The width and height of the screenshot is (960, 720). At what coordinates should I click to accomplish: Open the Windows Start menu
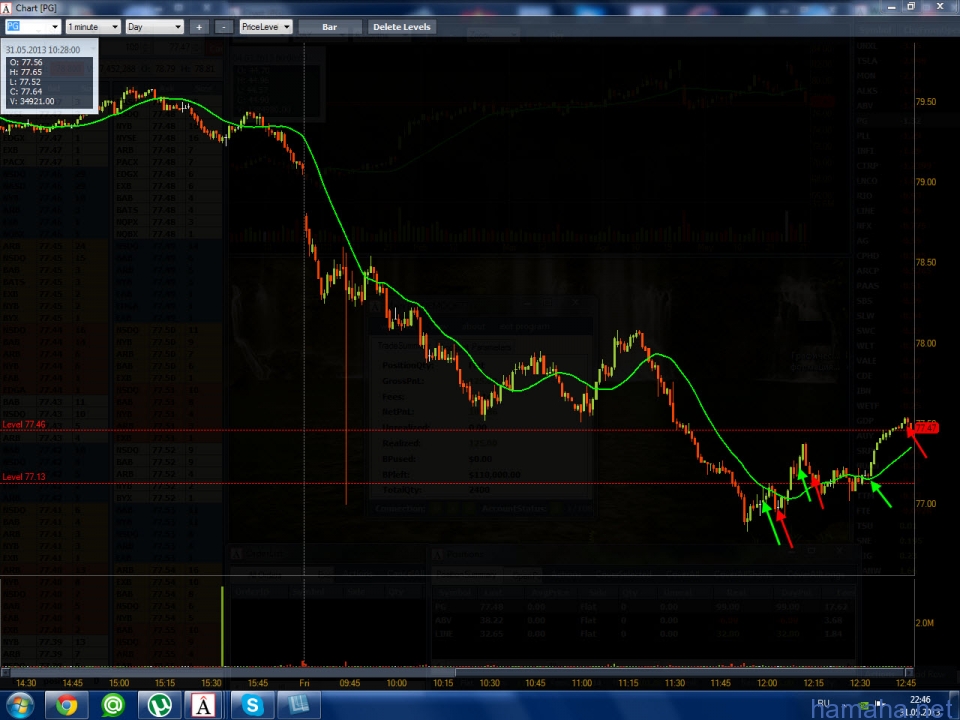coord(20,705)
